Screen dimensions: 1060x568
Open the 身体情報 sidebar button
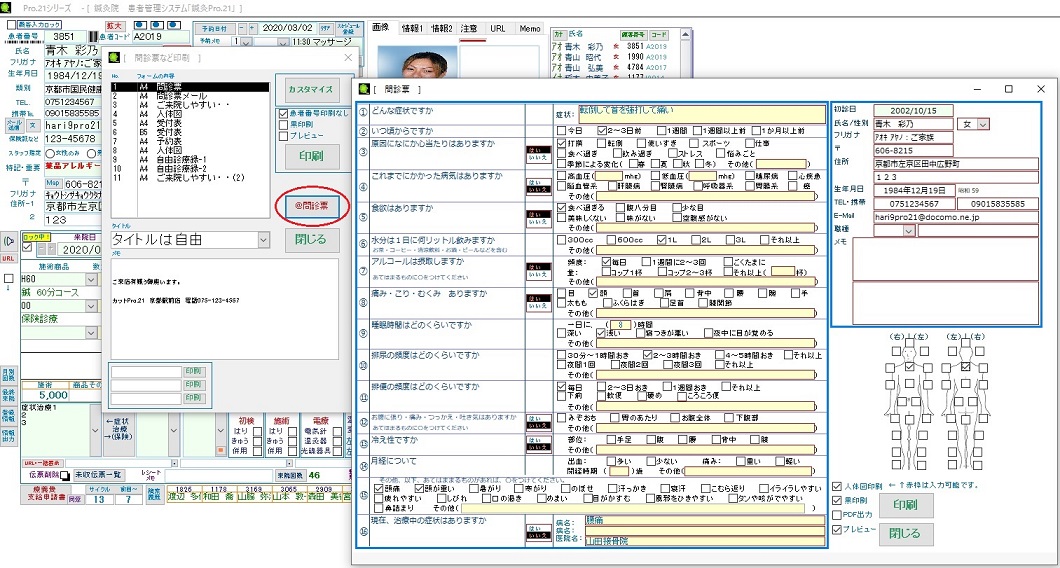pyautogui.click(x=8, y=415)
